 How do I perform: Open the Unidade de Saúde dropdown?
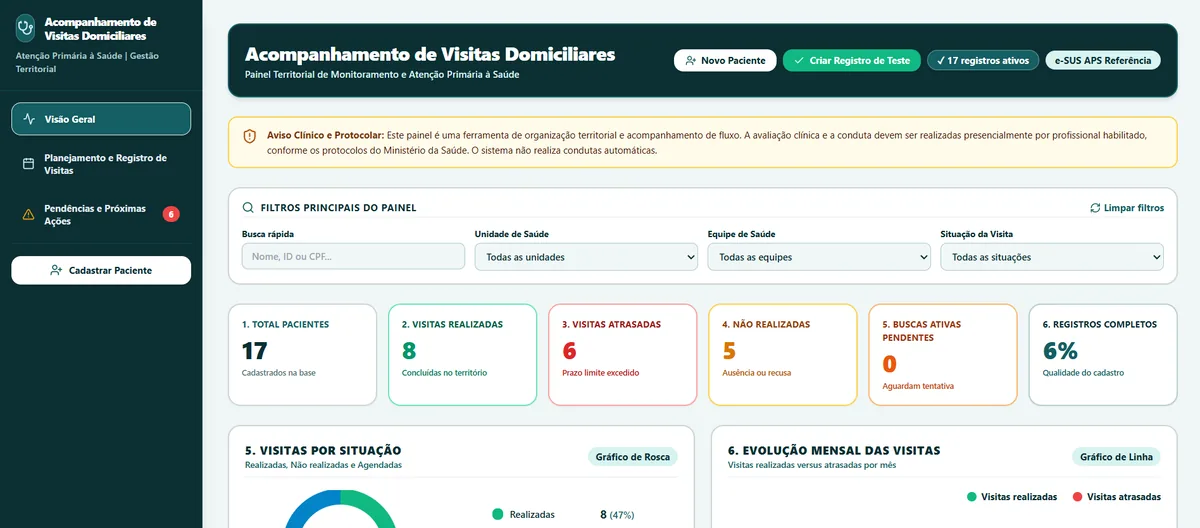pyautogui.click(x=586, y=257)
